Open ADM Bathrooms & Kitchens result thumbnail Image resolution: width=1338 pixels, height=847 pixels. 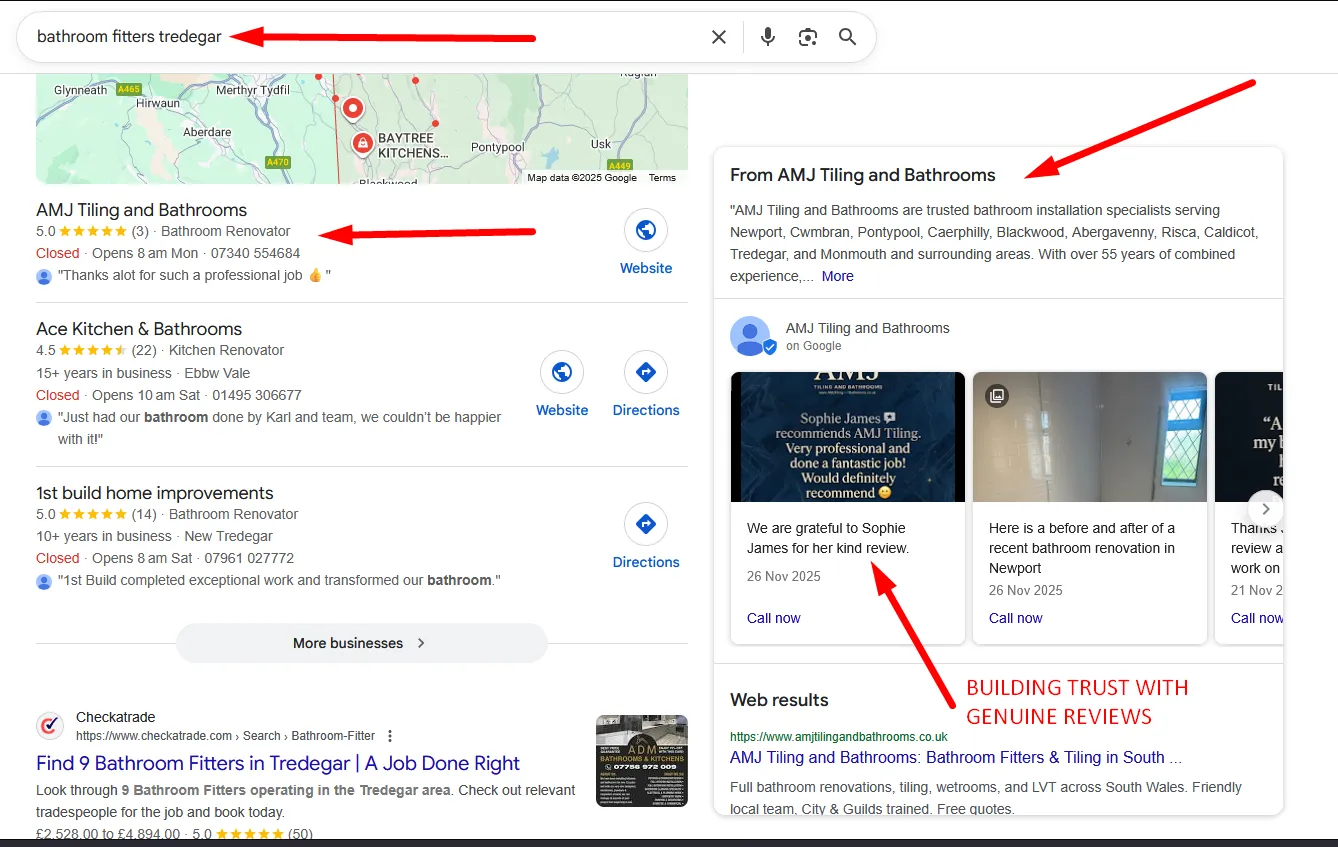(x=642, y=761)
